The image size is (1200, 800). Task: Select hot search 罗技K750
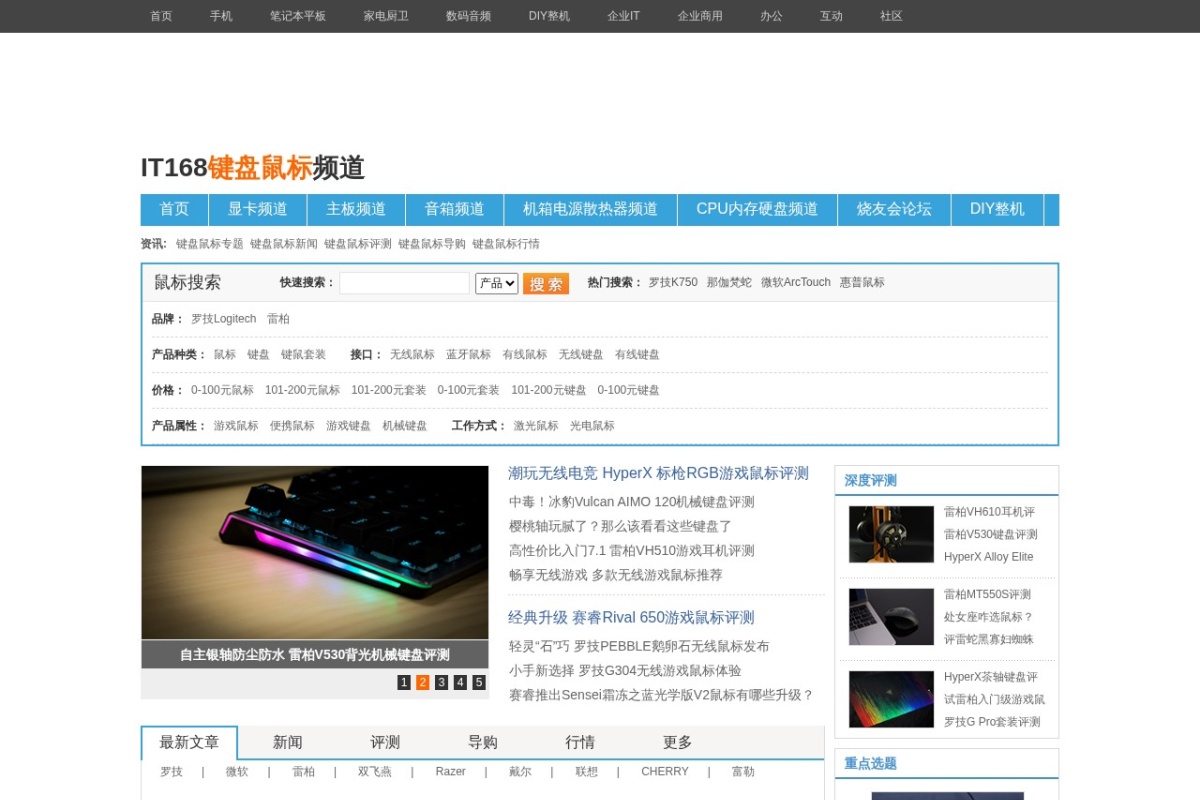click(x=673, y=283)
